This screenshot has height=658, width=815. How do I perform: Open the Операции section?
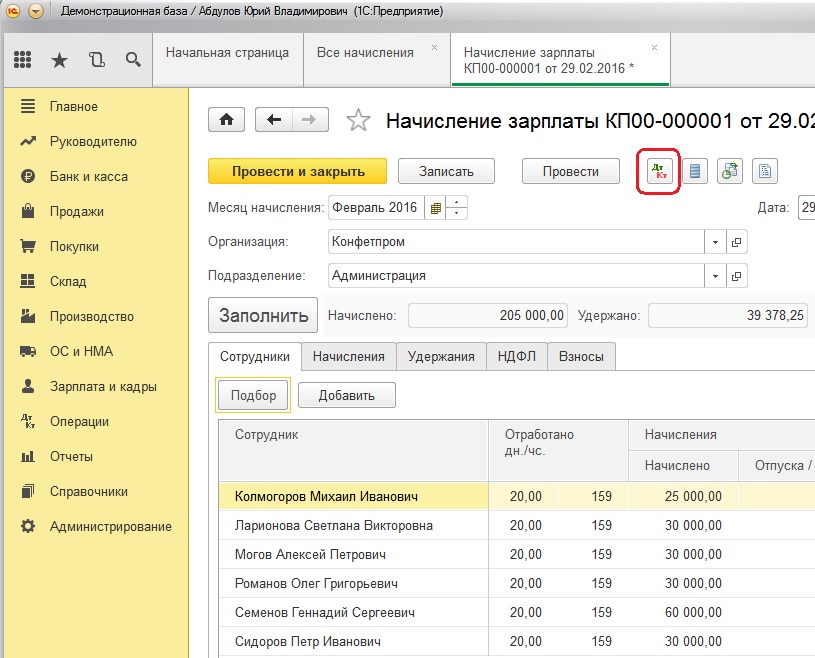coord(96,422)
